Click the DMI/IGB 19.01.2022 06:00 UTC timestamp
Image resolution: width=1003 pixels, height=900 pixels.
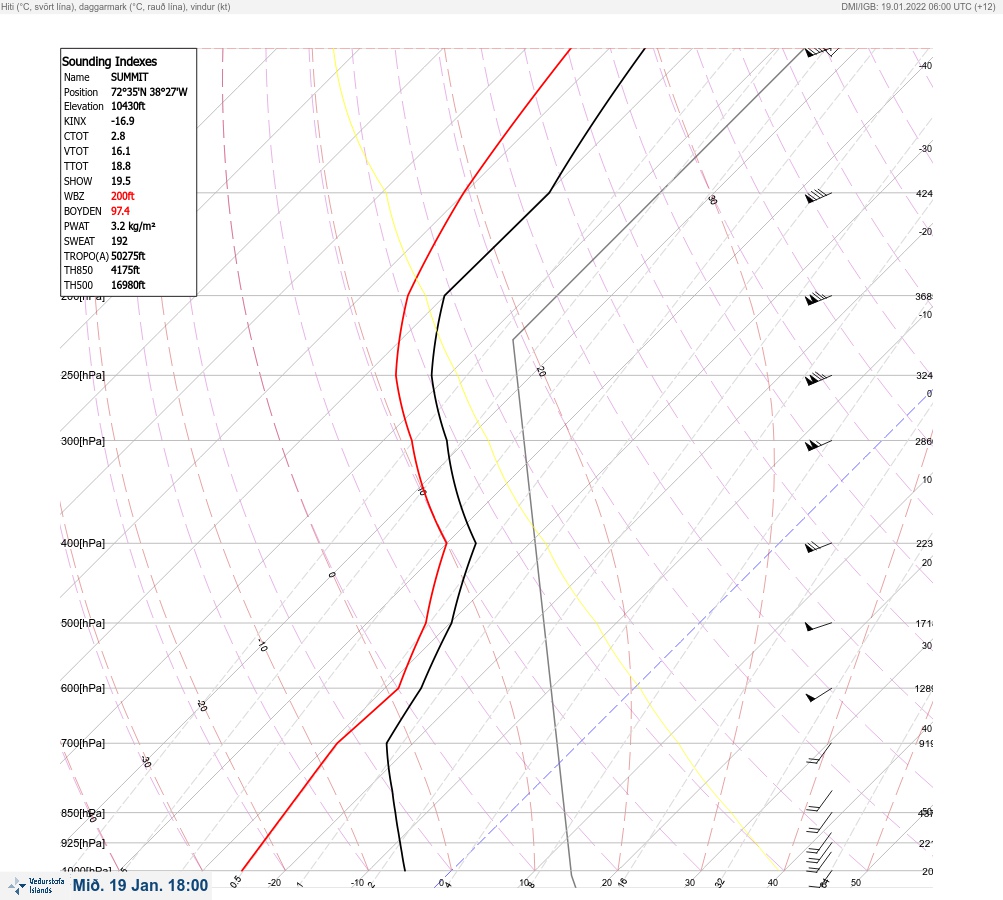[x=919, y=6]
